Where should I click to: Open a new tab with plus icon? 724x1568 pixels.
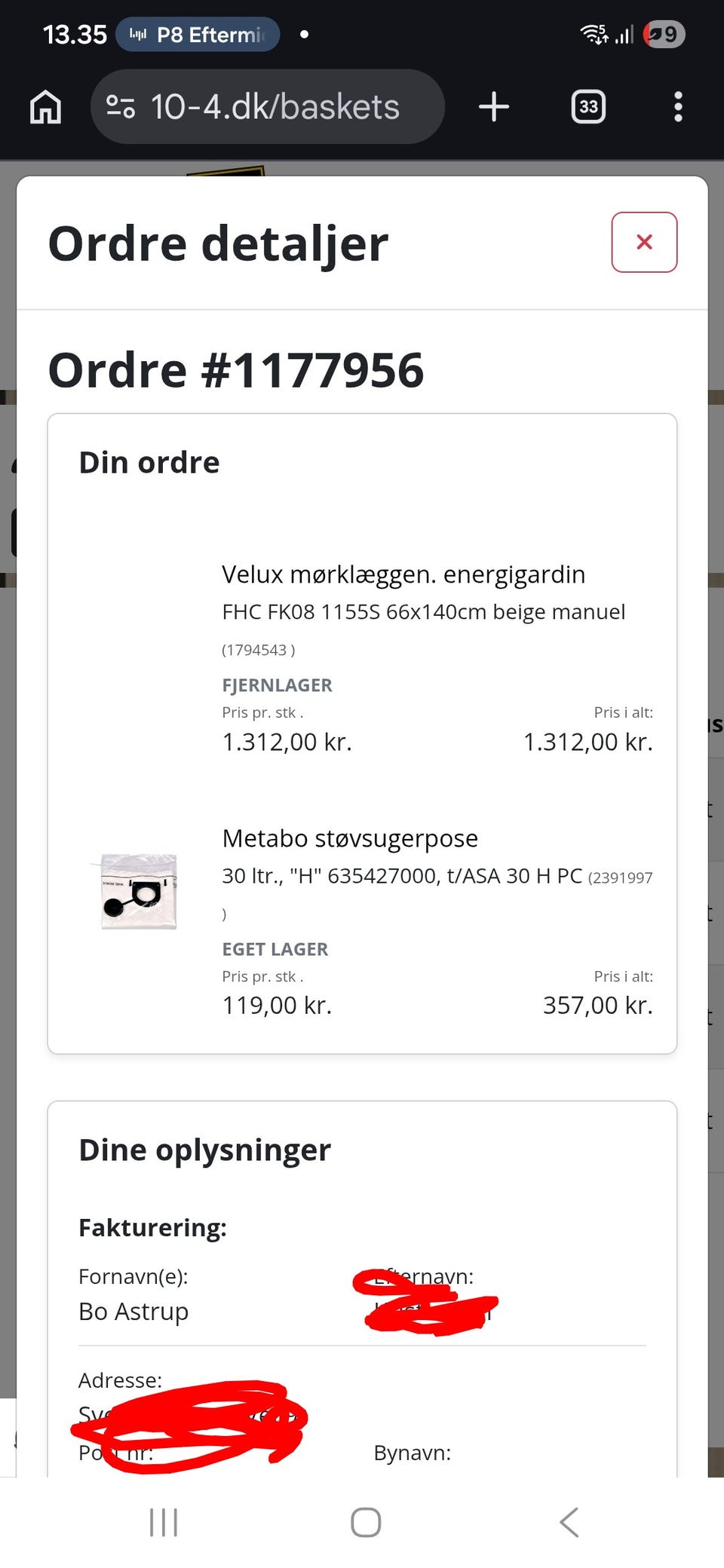[494, 107]
